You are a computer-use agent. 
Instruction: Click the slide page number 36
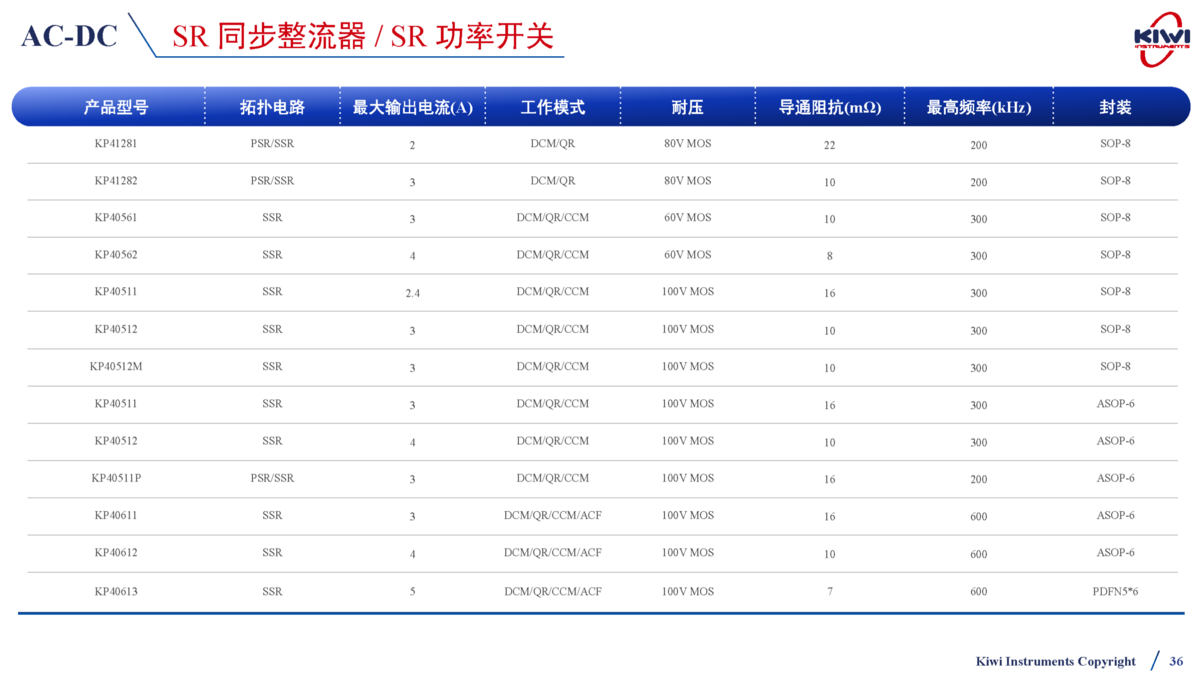pyautogui.click(x=1176, y=661)
